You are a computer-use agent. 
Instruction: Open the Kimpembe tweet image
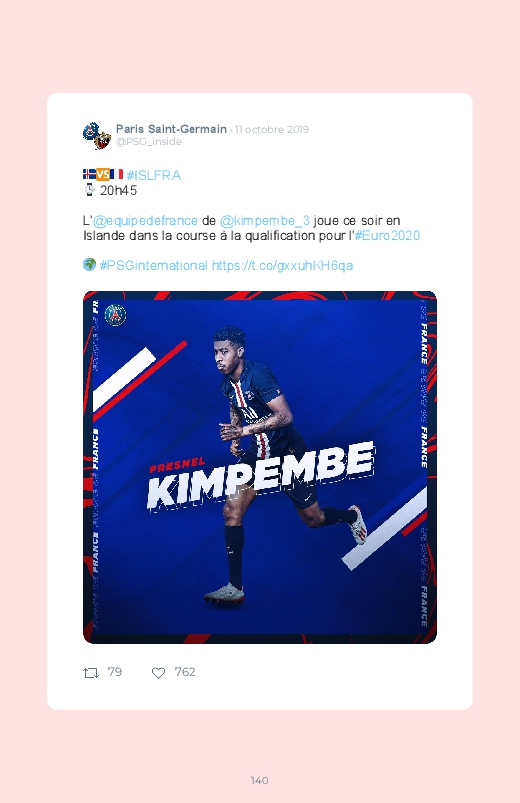point(260,467)
